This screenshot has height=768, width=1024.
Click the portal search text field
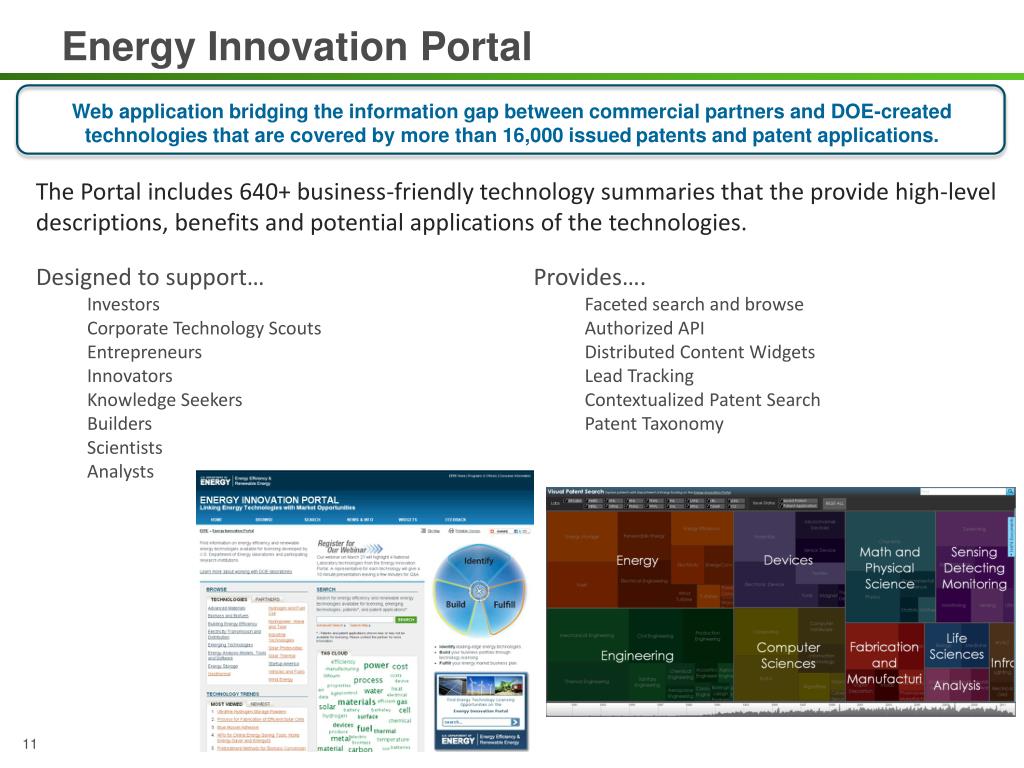(x=355, y=620)
